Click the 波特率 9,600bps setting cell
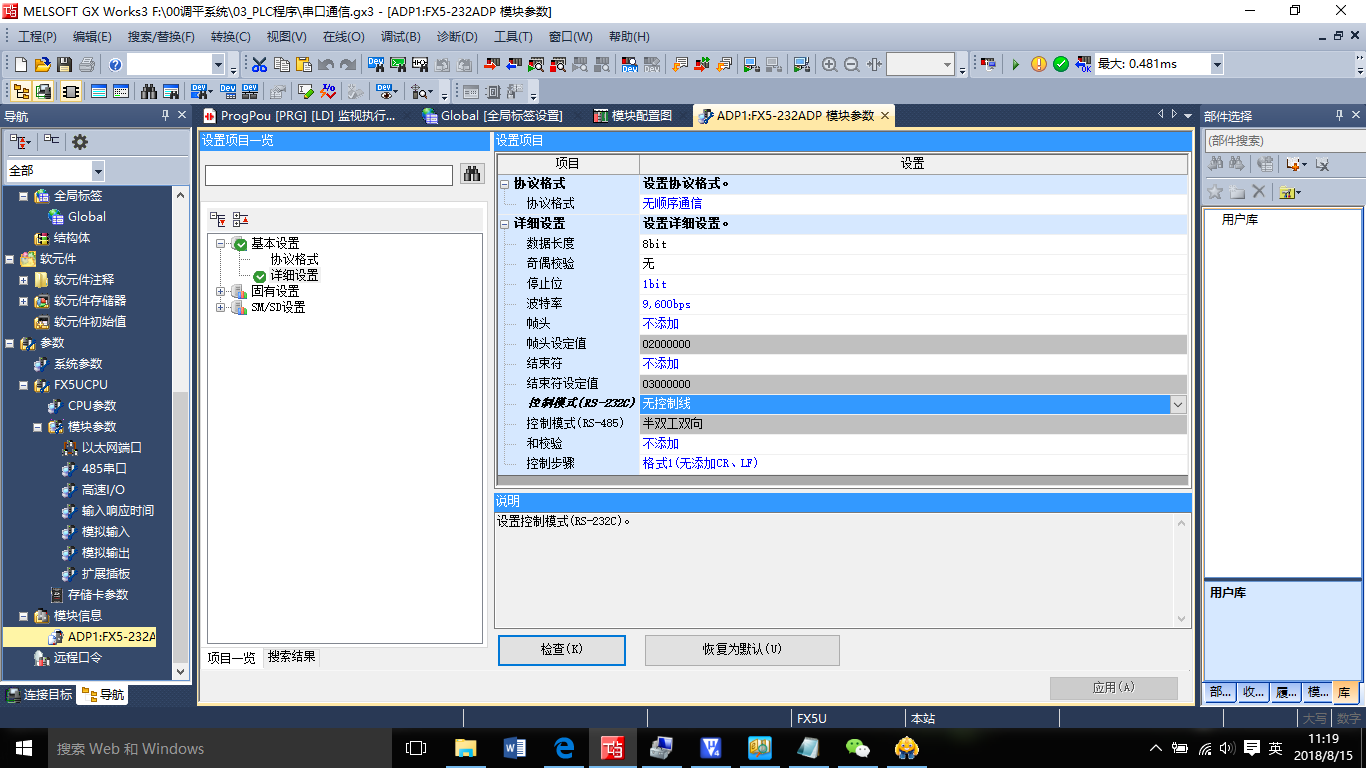This screenshot has width=1366, height=768. (912, 304)
